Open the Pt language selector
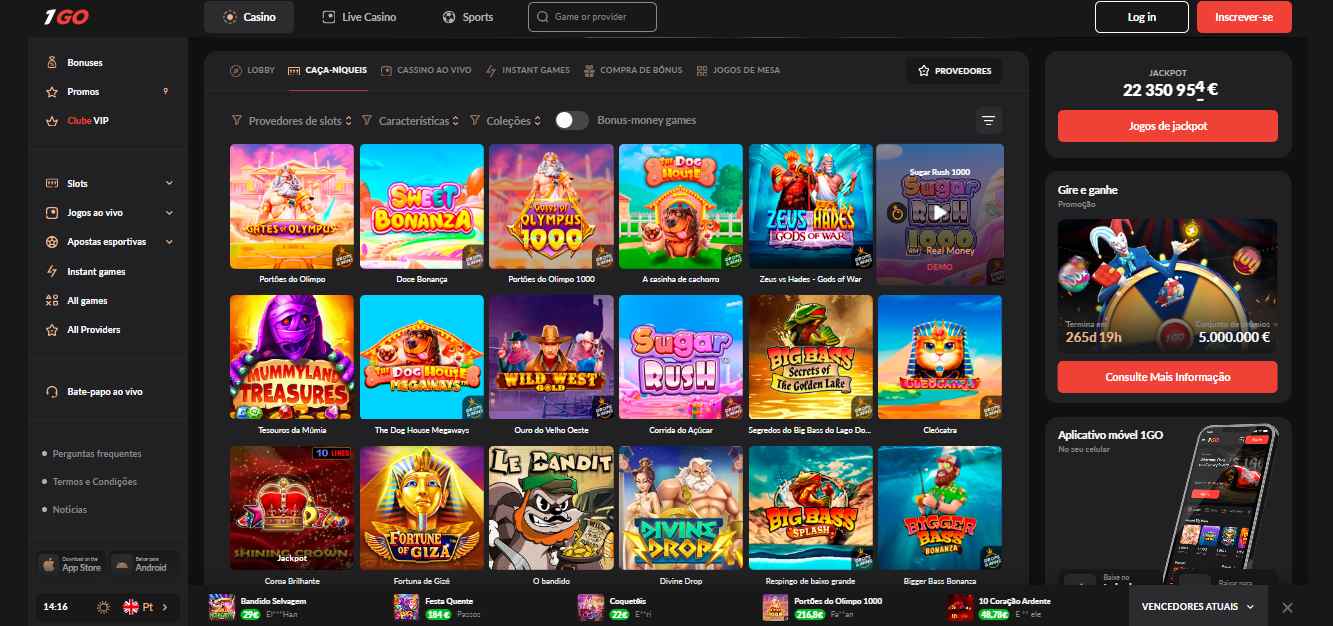The image size is (1333, 626). pyautogui.click(x=145, y=607)
